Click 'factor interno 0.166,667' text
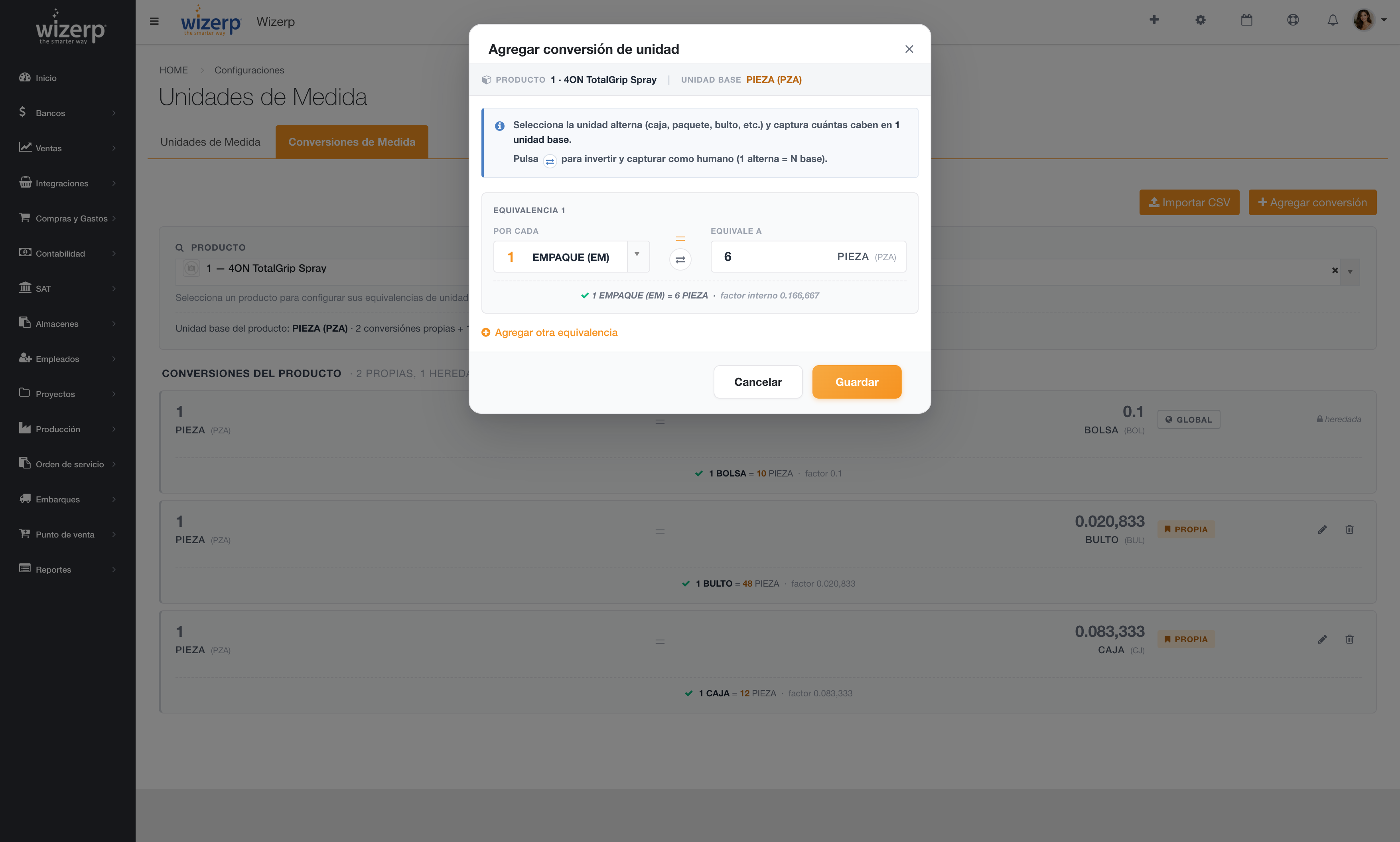The image size is (1400, 842). tap(769, 296)
